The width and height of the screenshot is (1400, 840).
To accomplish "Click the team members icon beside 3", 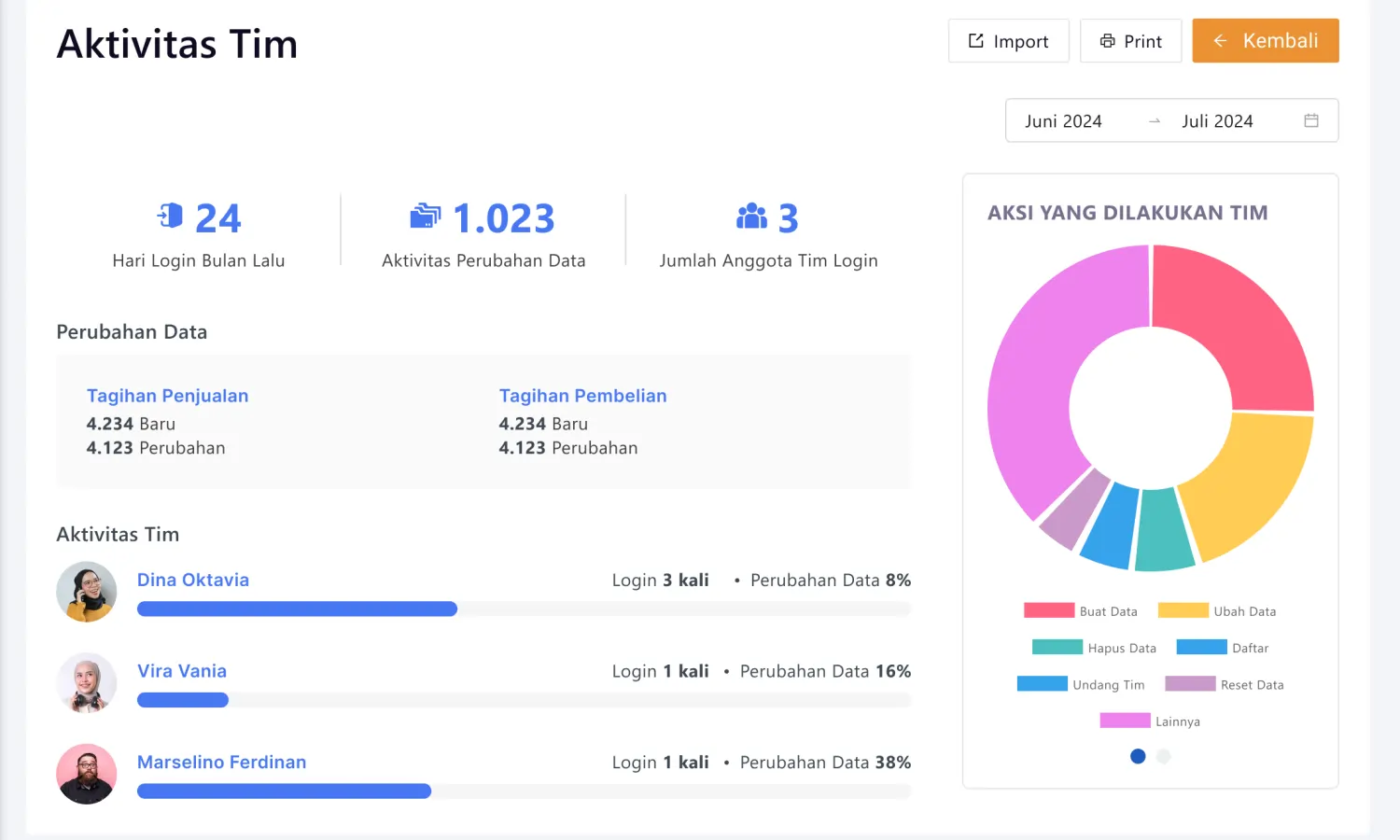I will tap(751, 217).
